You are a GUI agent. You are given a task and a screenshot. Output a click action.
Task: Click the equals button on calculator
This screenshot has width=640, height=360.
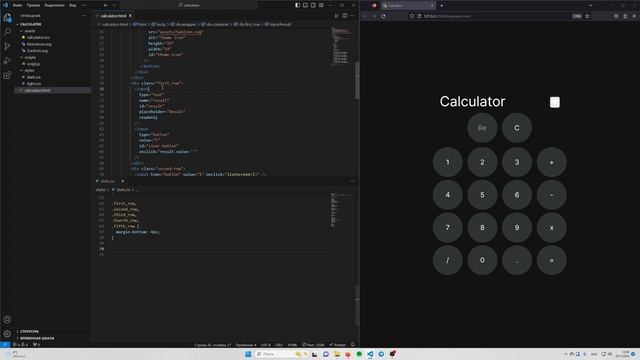tap(551, 260)
